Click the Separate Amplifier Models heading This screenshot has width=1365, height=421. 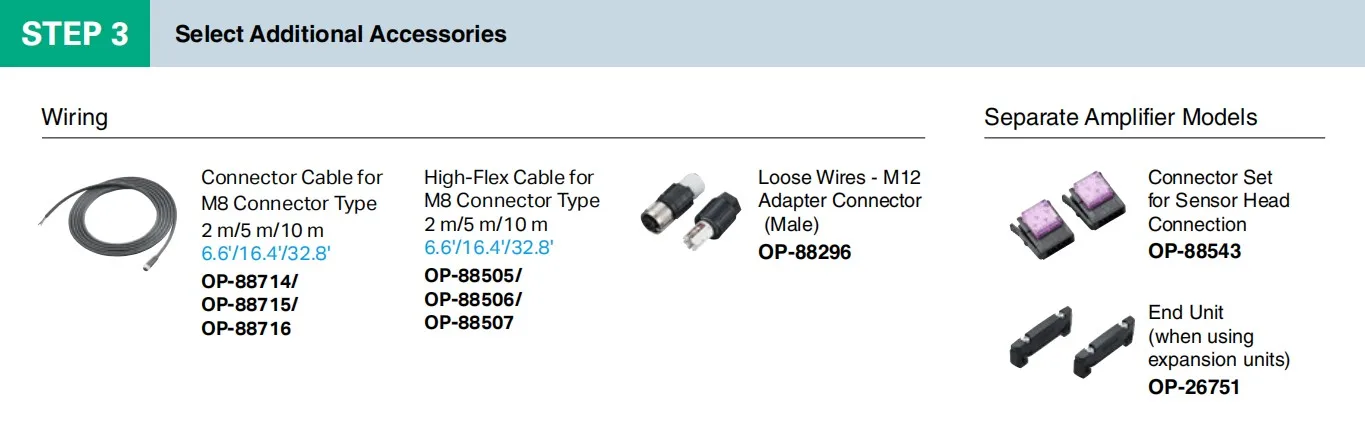coord(1120,117)
